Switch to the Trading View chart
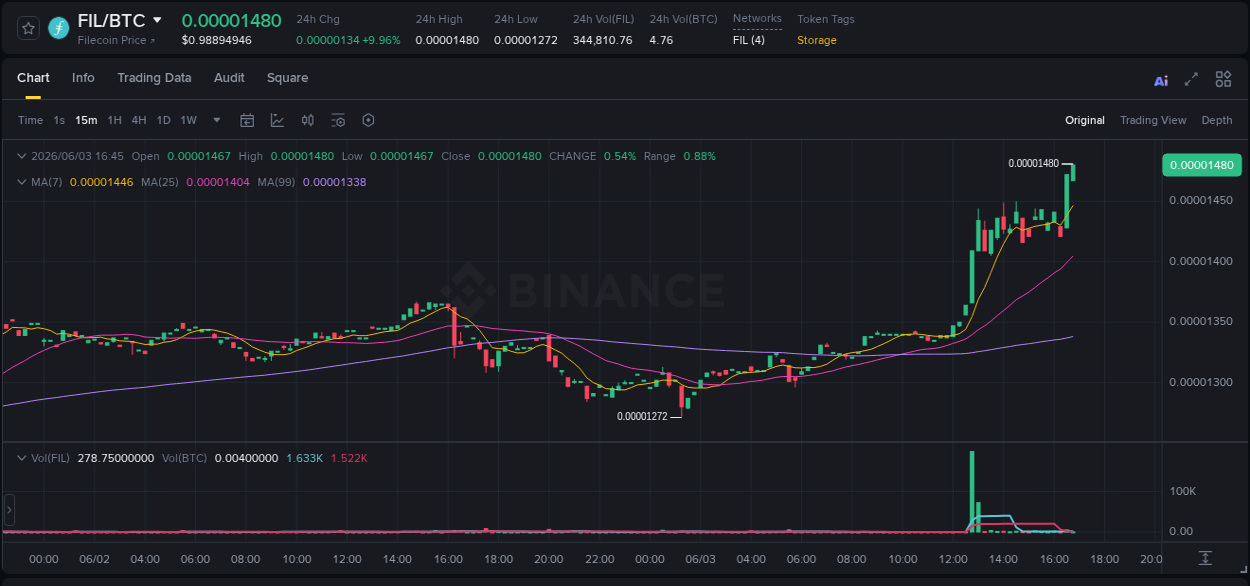 point(1153,120)
